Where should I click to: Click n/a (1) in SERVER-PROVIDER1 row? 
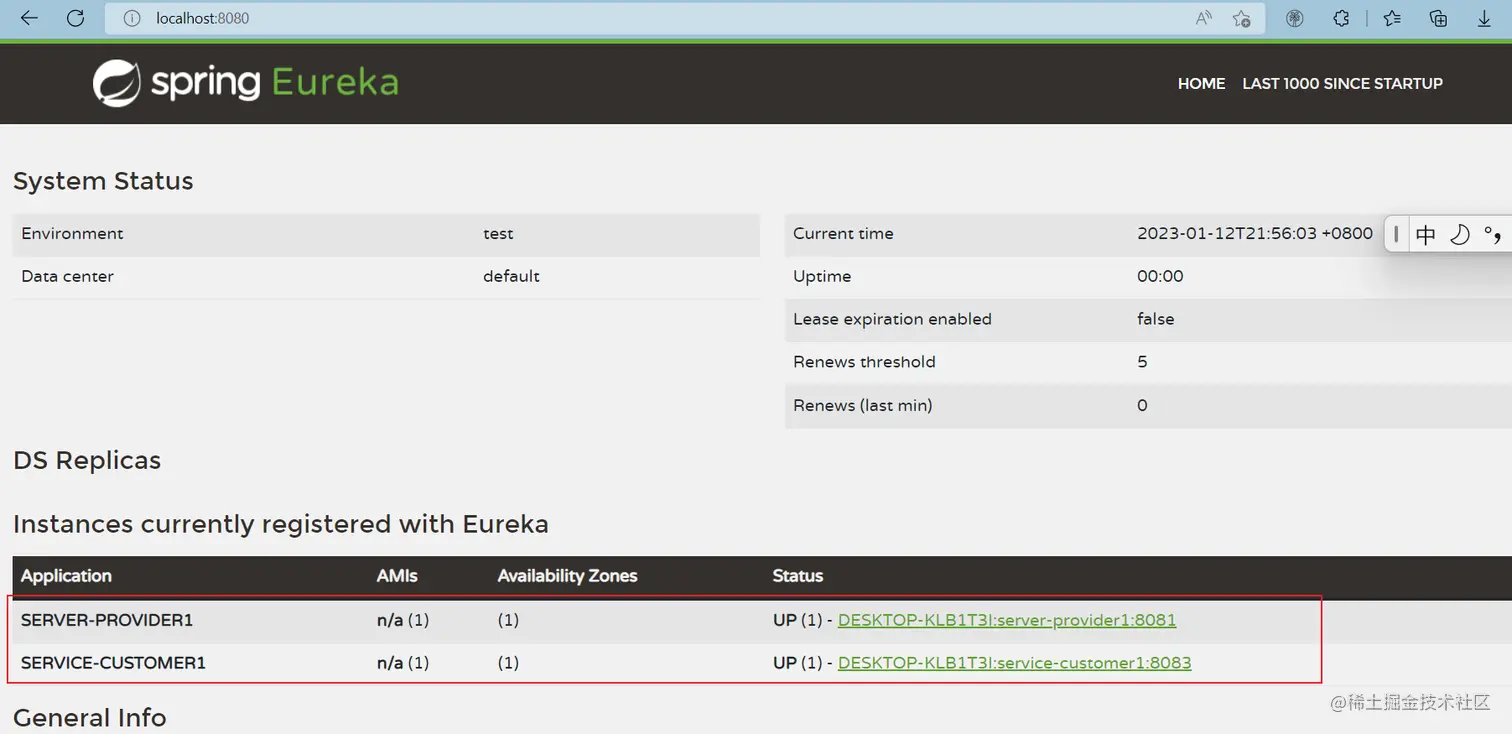(x=403, y=620)
